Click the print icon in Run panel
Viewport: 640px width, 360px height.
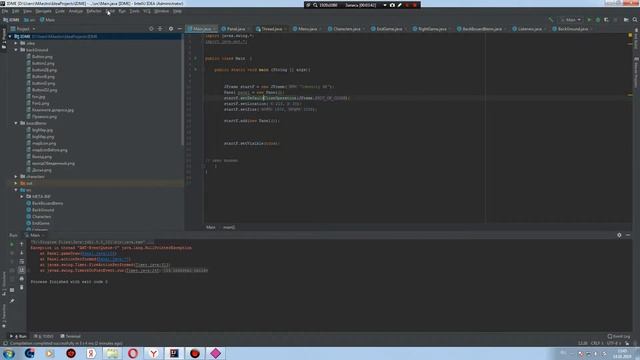point(22,279)
